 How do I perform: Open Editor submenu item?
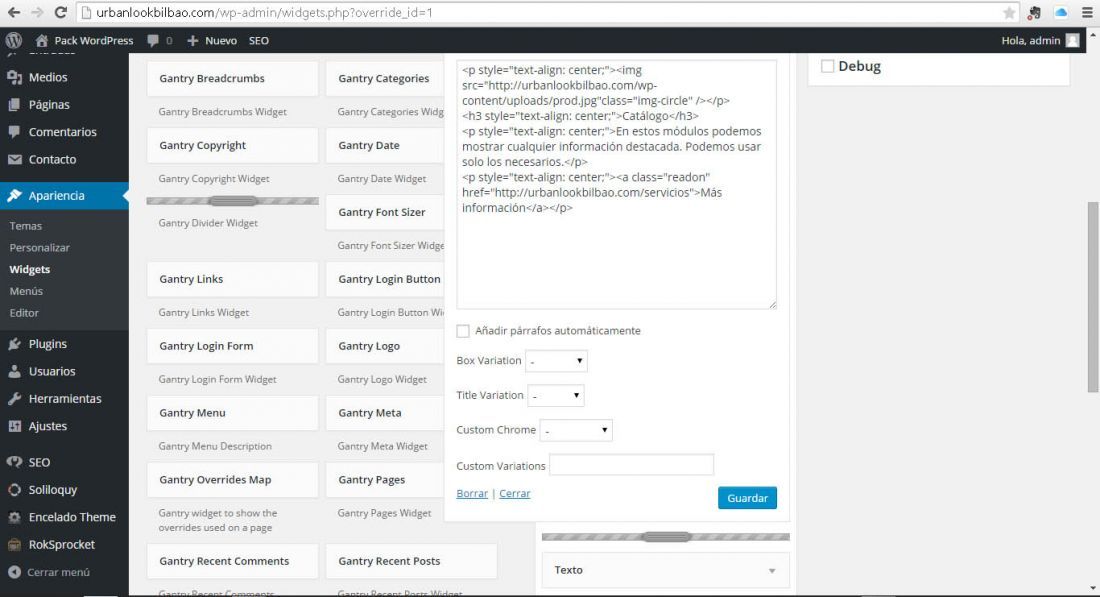click(24, 313)
